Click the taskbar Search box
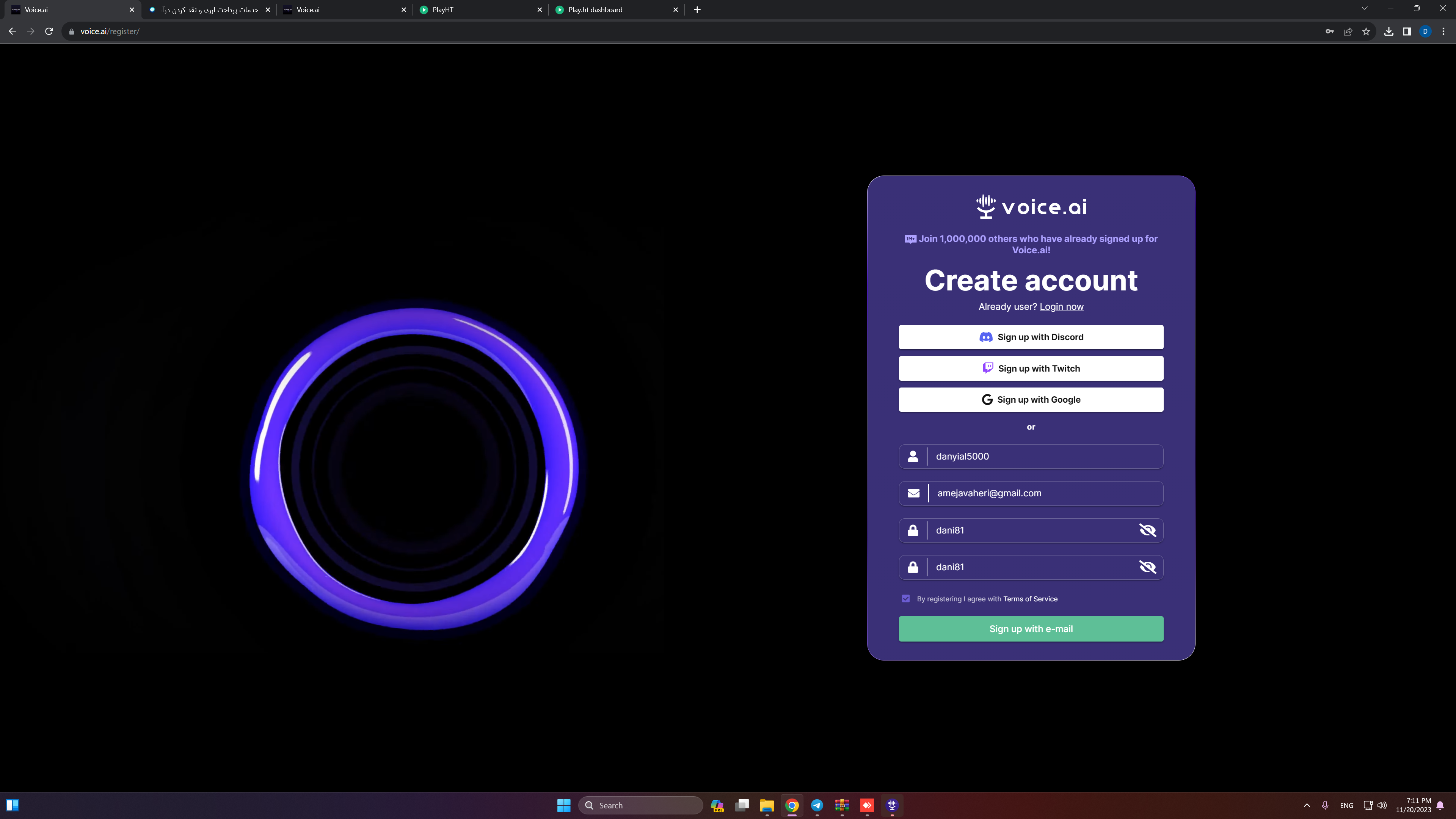The height and width of the screenshot is (819, 1456). (x=640, y=805)
